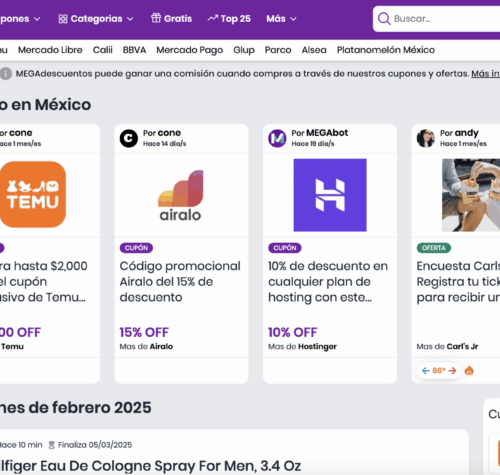The height and width of the screenshot is (475, 500).
Task: Click the Categorías grid icon
Action: [63, 19]
